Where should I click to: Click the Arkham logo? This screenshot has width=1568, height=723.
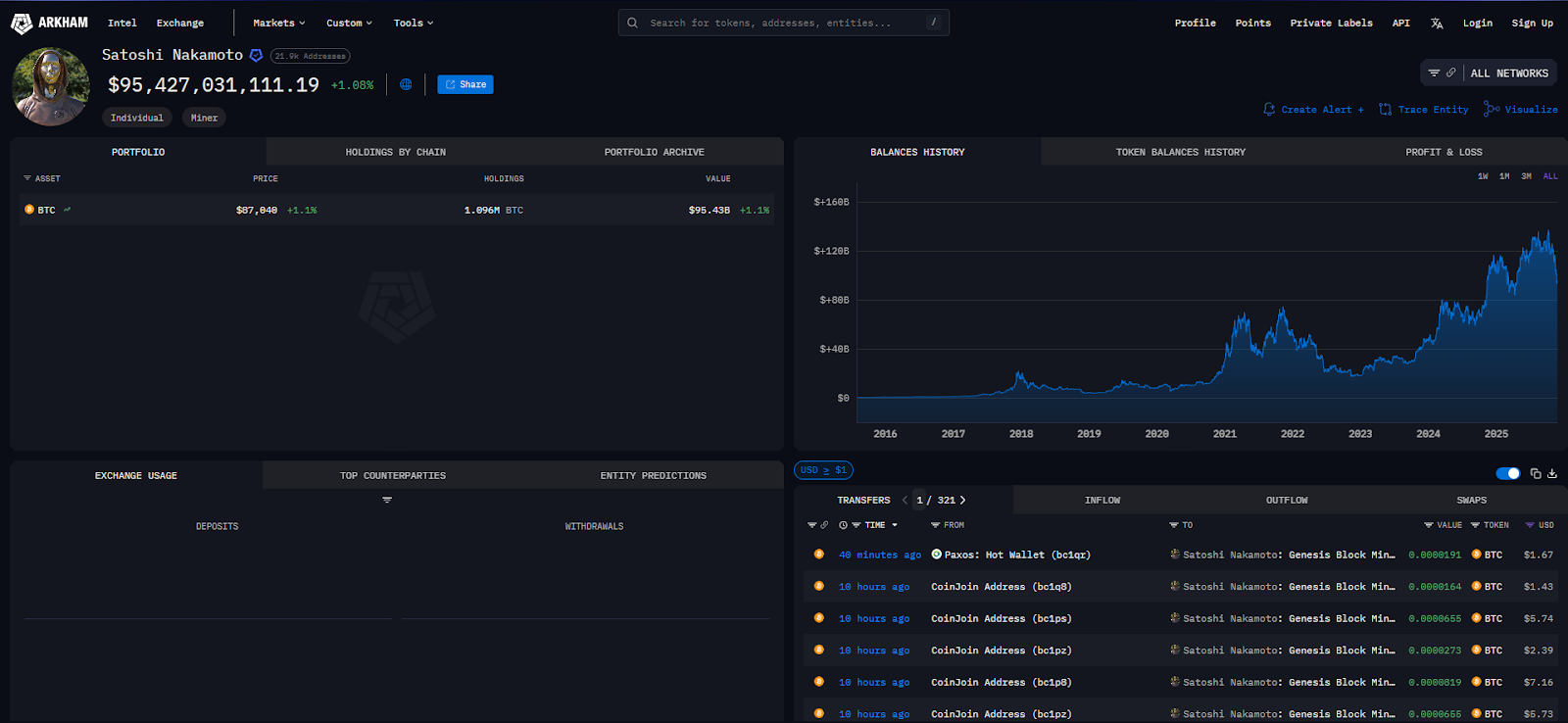point(49,23)
